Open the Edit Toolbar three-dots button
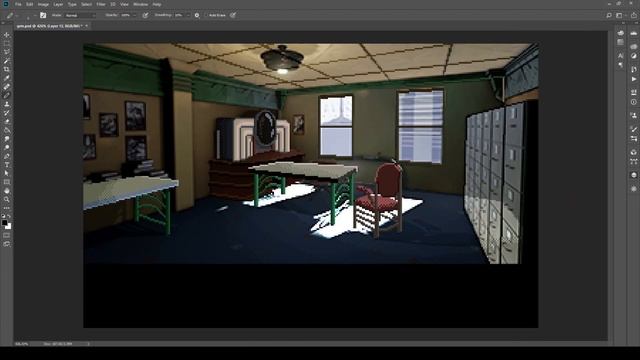This screenshot has height=360, width=640. [7, 208]
